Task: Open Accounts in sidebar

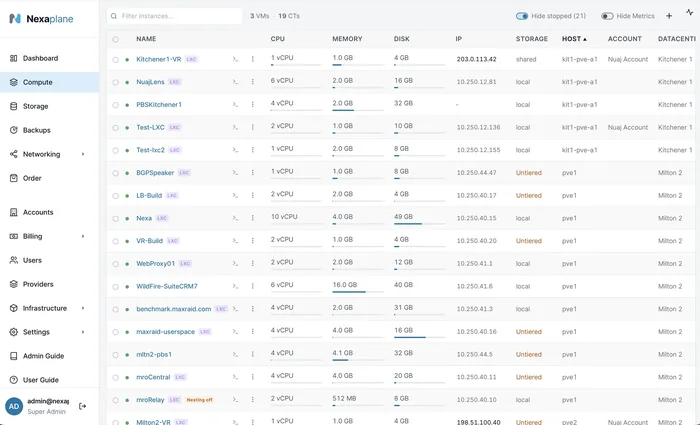Action: [49, 212]
